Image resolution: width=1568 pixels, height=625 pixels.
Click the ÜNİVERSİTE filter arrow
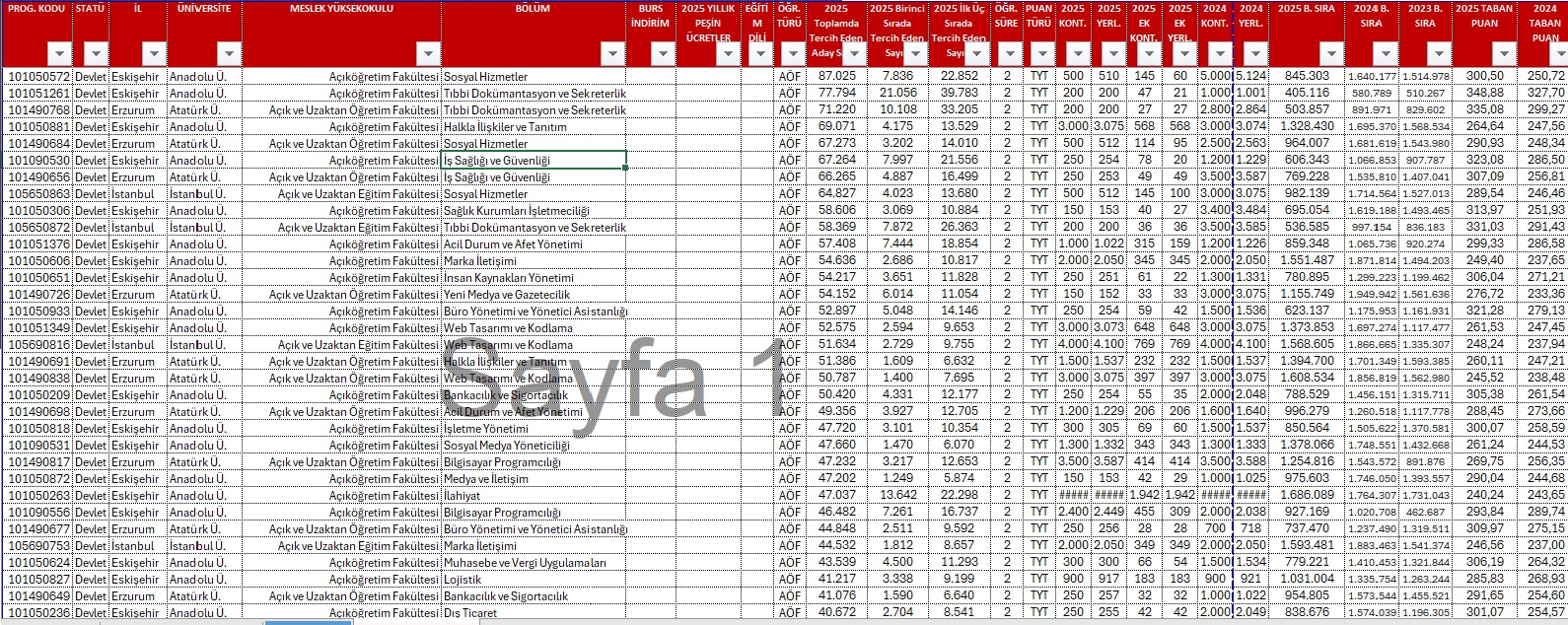[229, 53]
